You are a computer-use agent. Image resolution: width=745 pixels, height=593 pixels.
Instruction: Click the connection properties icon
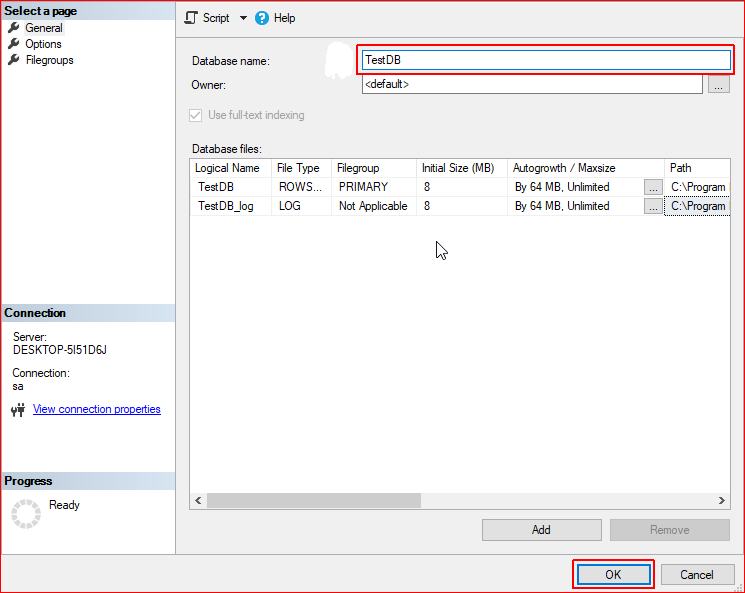click(x=18, y=410)
